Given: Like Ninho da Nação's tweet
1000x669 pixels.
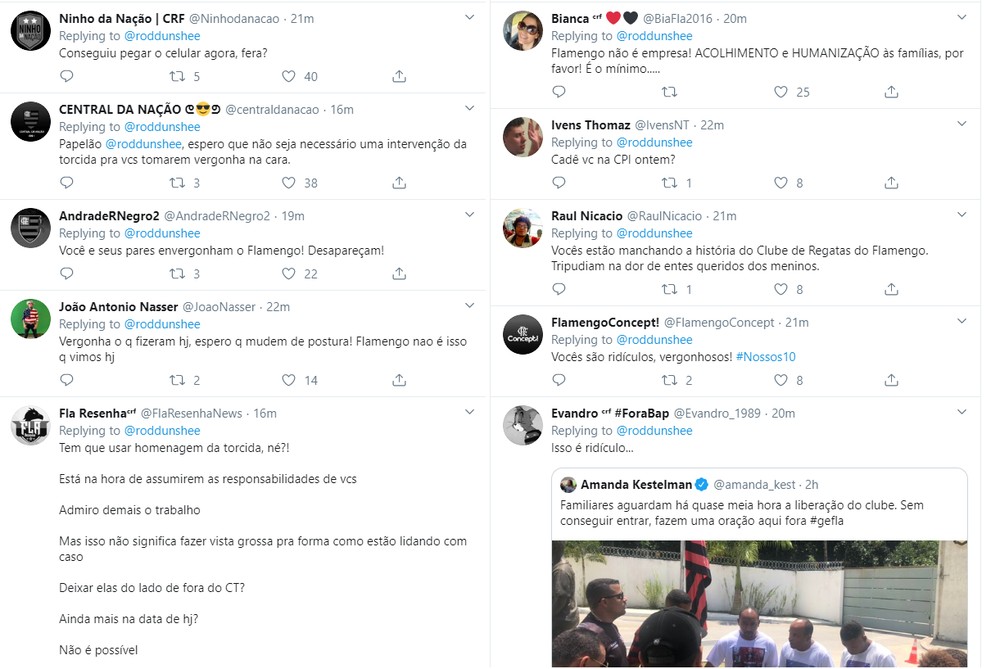Looking at the screenshot, I should click(288, 76).
